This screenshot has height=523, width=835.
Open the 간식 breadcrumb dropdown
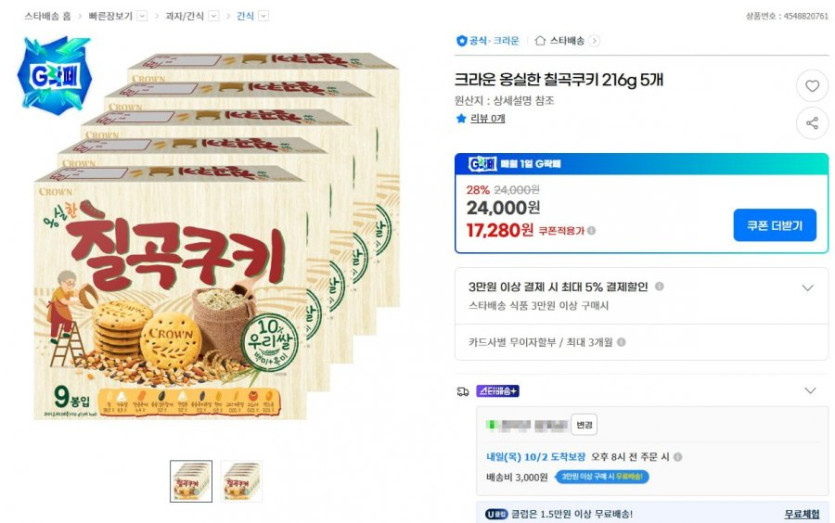[263, 16]
